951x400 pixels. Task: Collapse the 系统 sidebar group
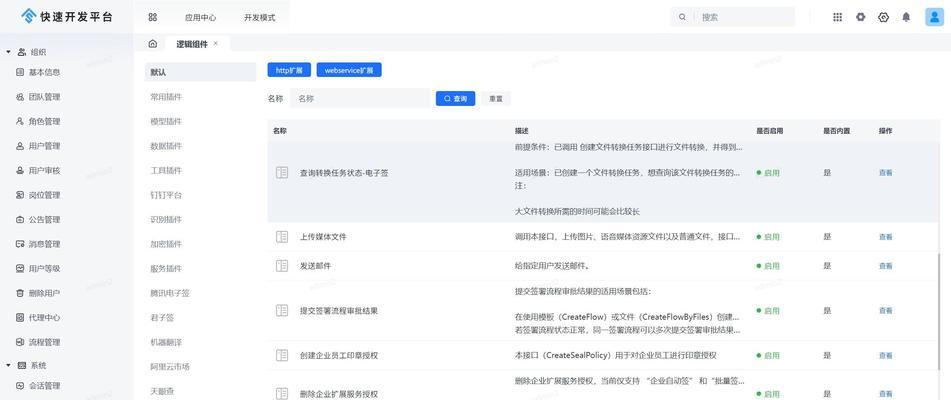[8, 365]
